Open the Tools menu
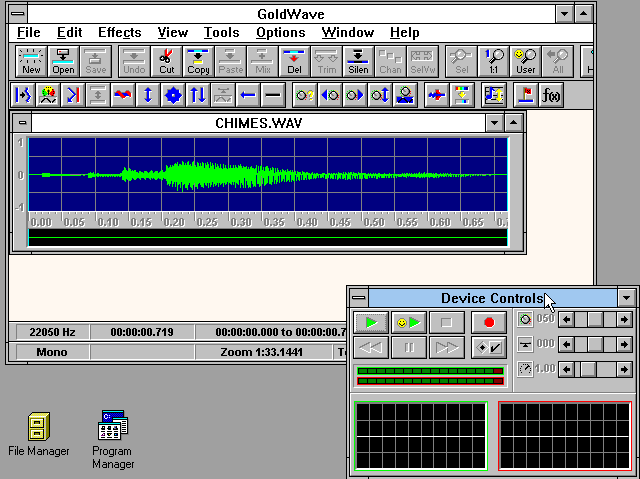The width and height of the screenshot is (640, 479). (222, 33)
